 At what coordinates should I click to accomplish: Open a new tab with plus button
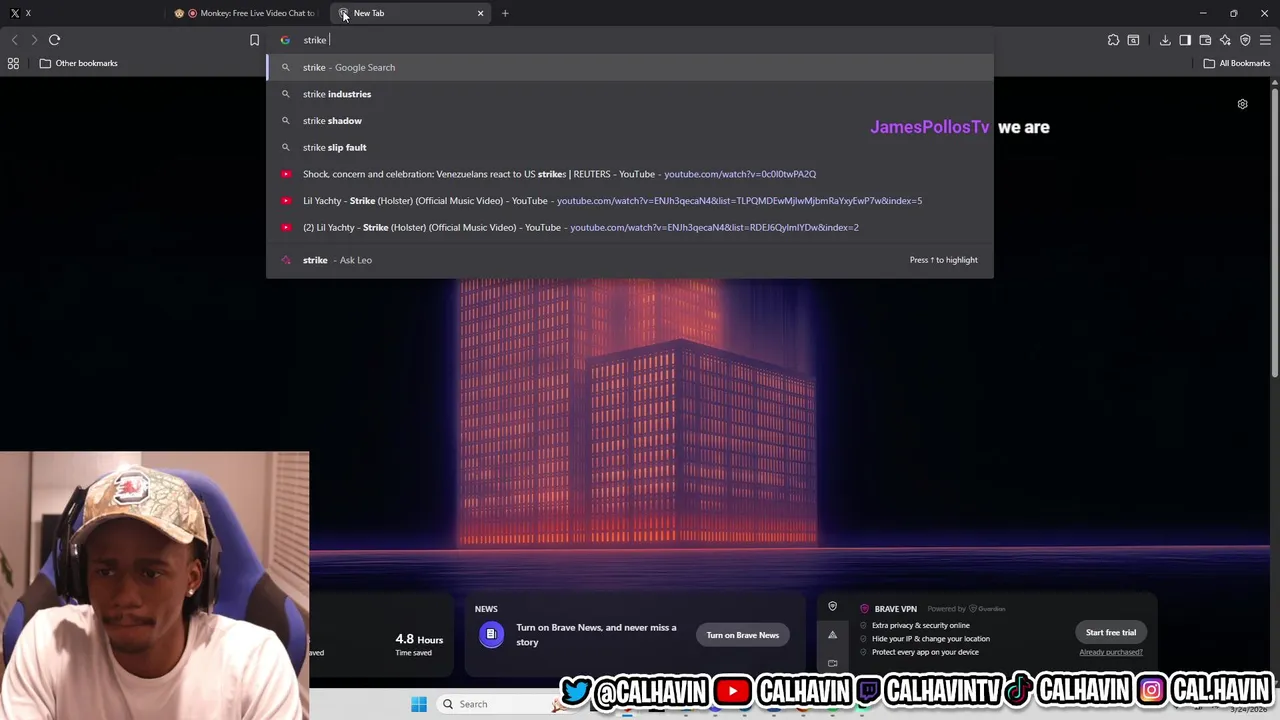pos(505,13)
